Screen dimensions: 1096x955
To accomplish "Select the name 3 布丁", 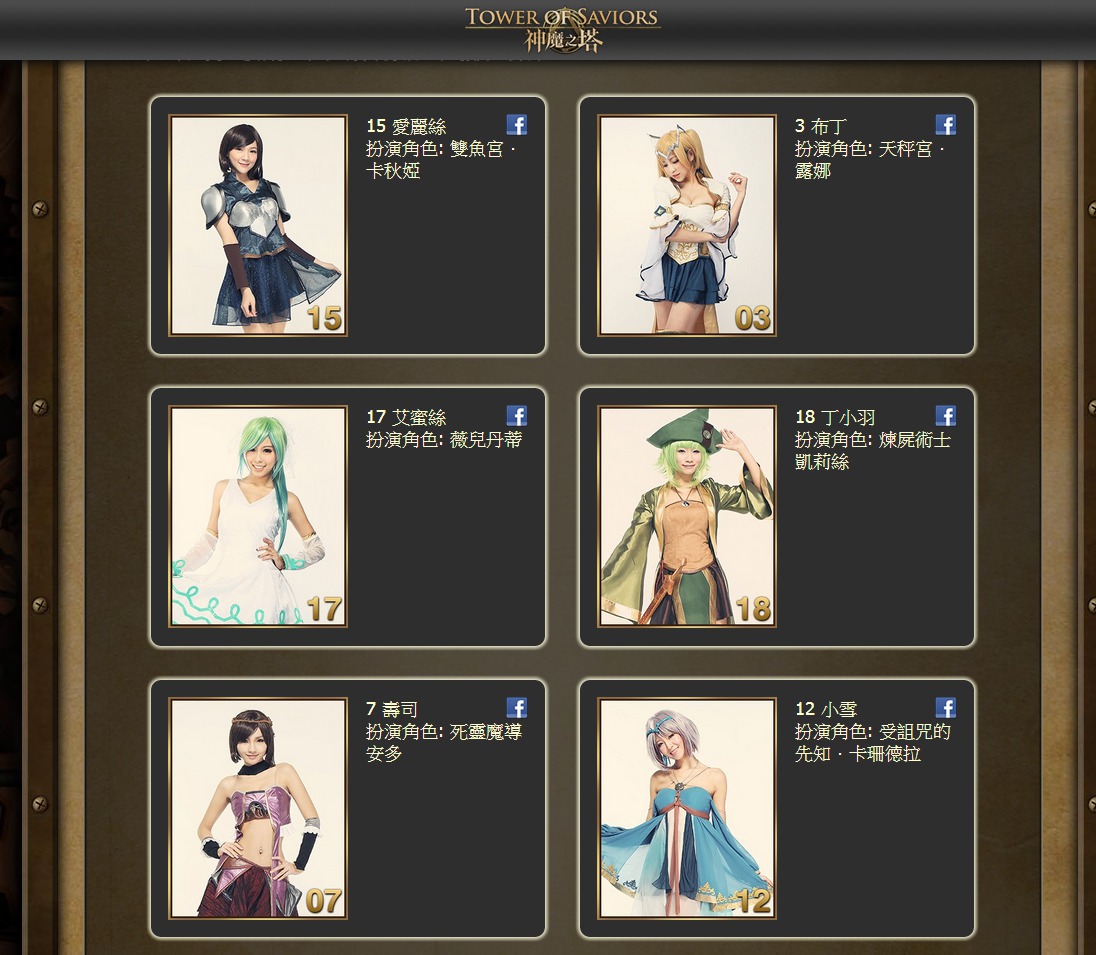I will click(821, 127).
